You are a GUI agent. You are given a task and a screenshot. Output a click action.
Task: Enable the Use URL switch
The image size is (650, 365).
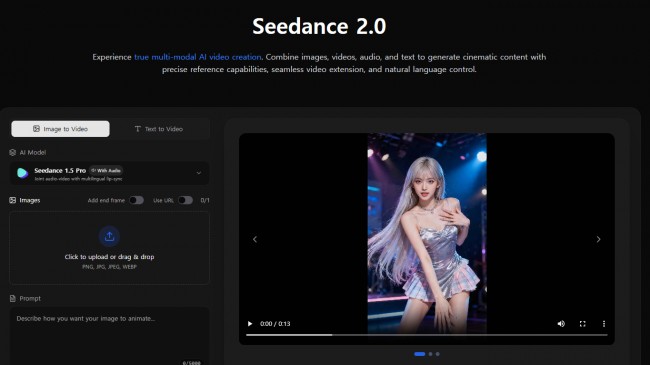(x=185, y=200)
